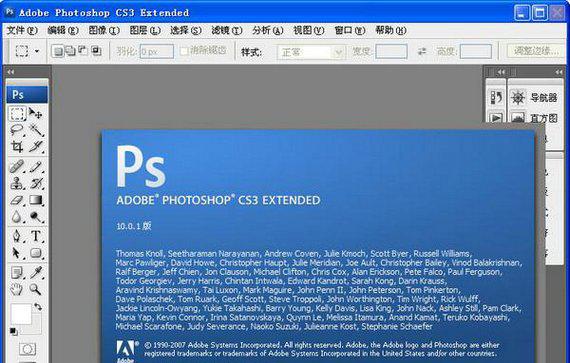Toggle Quick Mask mode button
Viewport: 570px width, 363px height.
27,349
